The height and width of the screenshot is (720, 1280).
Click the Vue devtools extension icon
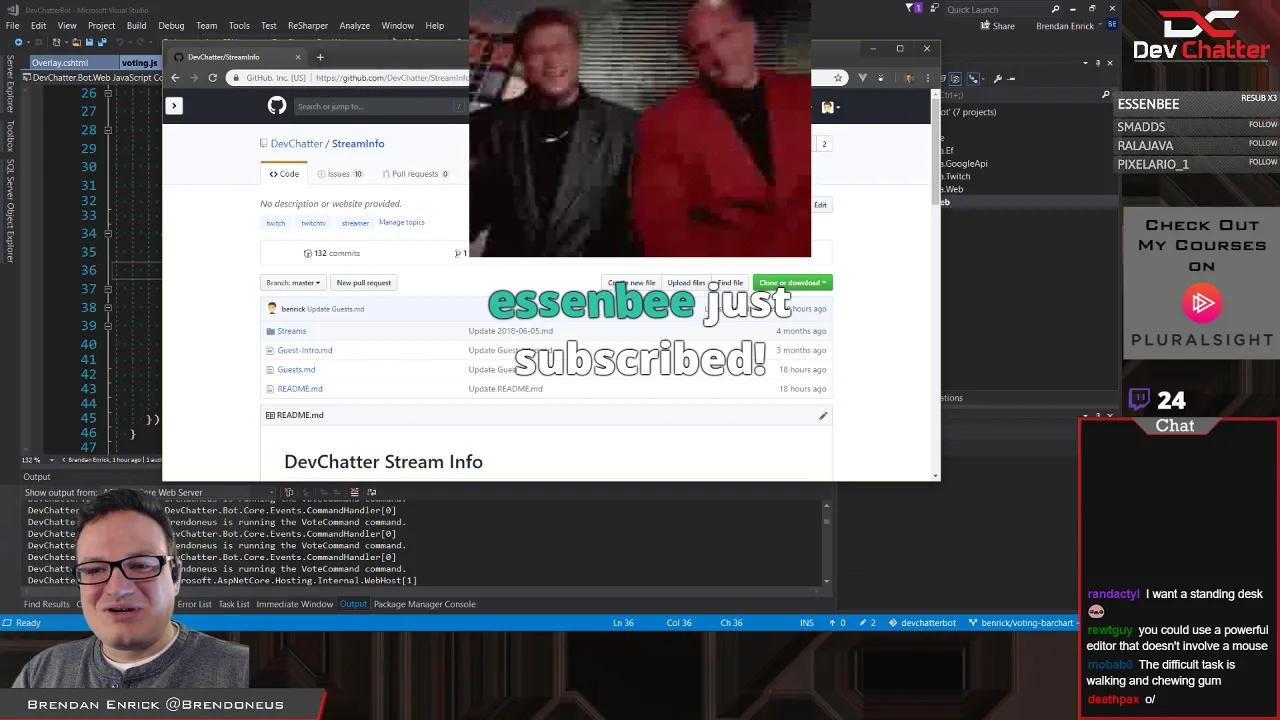(x=862, y=78)
